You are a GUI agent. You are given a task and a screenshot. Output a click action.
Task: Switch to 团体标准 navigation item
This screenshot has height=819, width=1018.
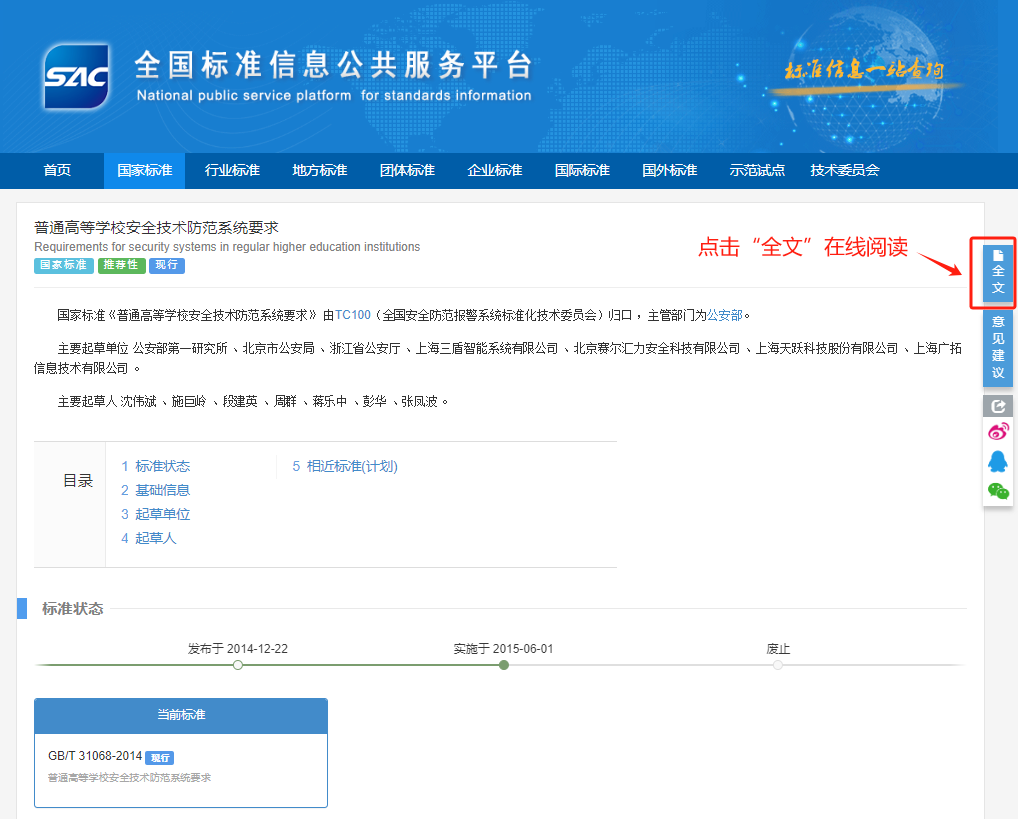coord(407,171)
